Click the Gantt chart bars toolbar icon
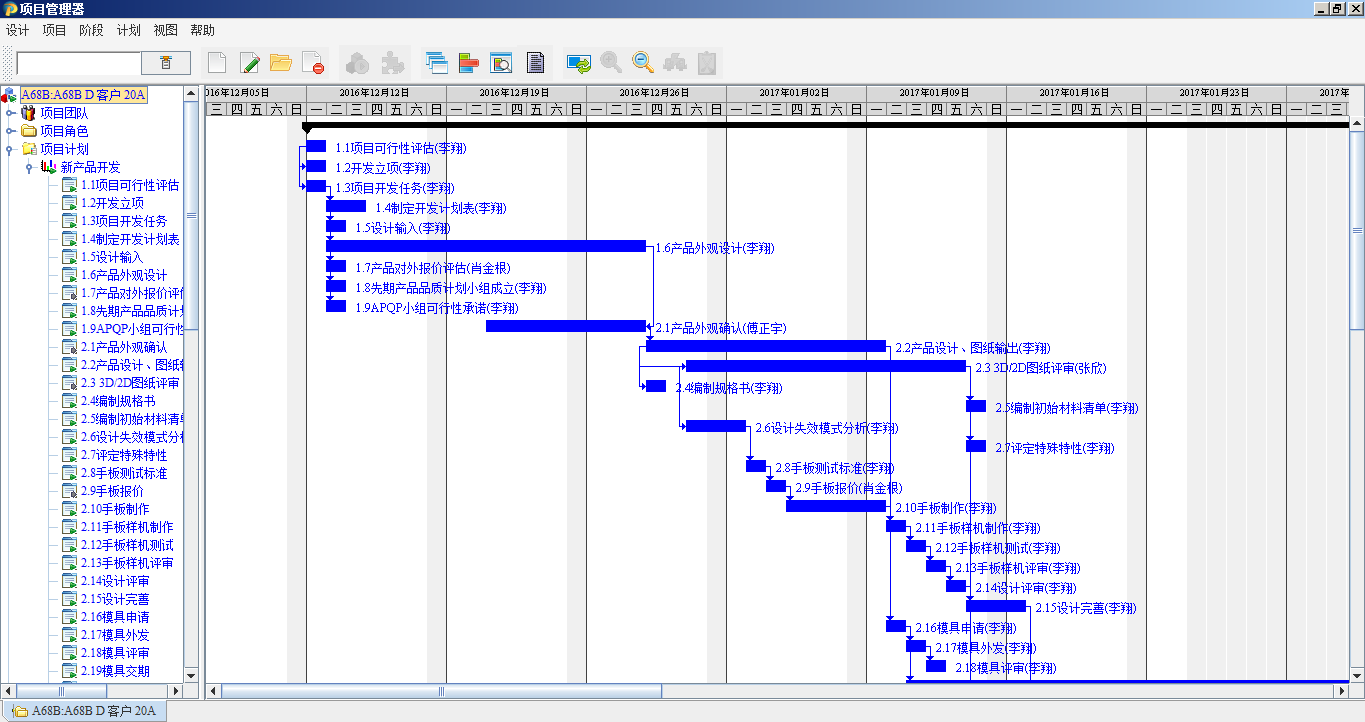The height and width of the screenshot is (722, 1365). point(468,63)
